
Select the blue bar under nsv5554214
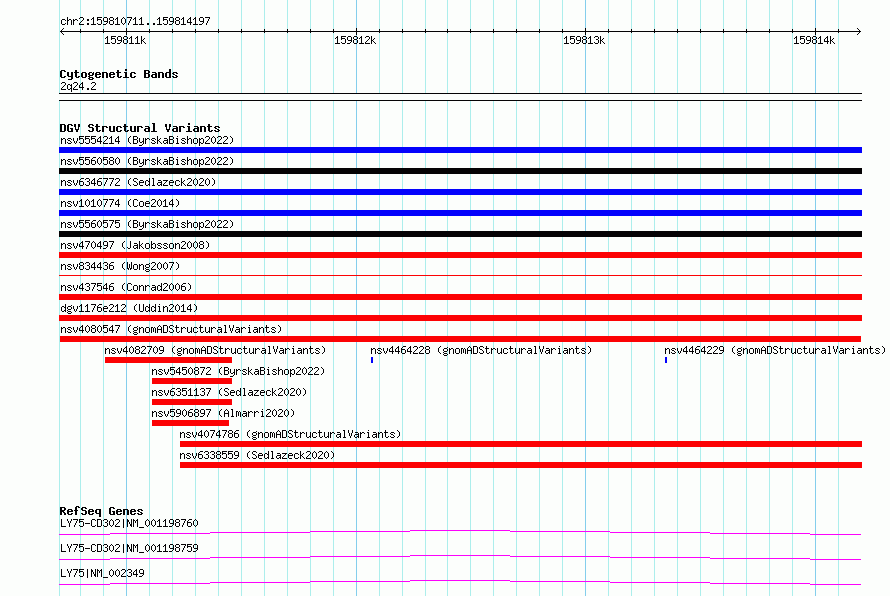pos(460,150)
